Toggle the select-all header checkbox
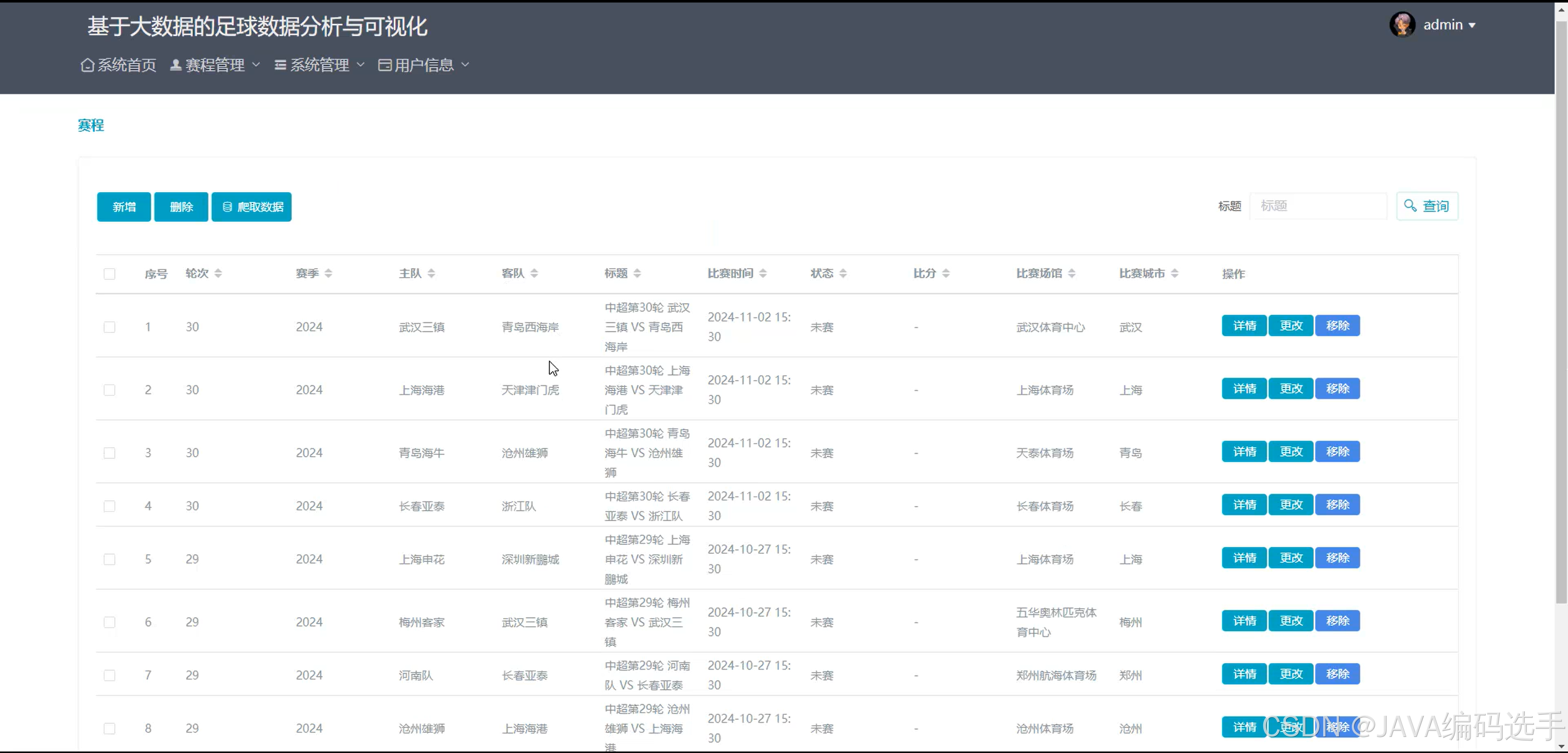 110,274
